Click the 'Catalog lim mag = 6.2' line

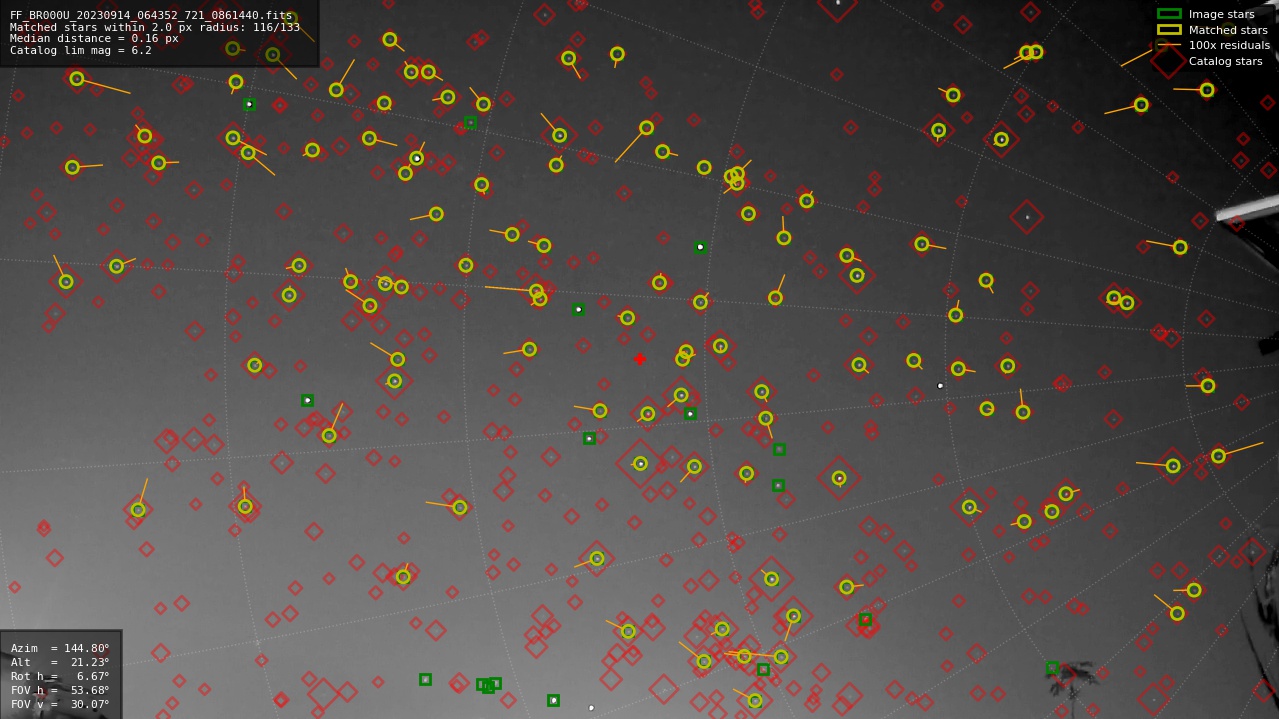[x=81, y=51]
